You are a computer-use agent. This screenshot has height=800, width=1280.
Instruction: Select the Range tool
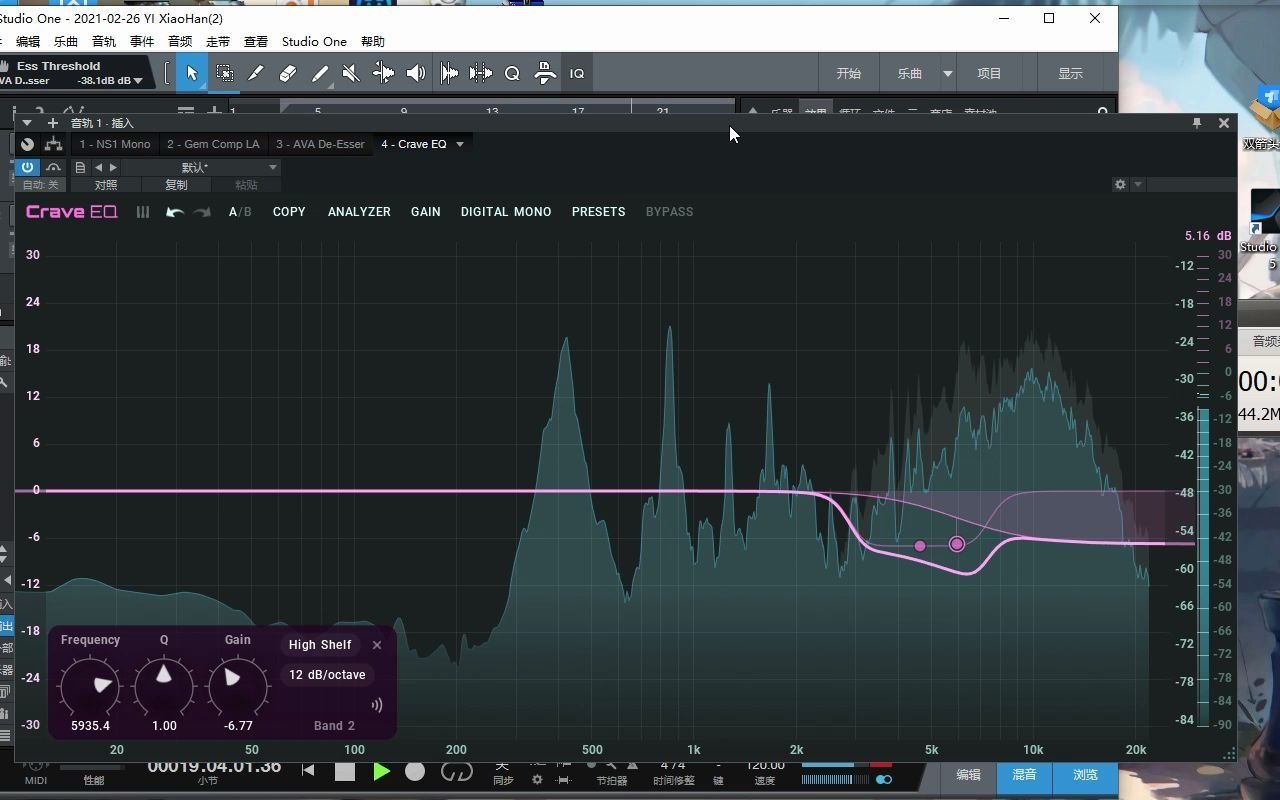click(225, 73)
